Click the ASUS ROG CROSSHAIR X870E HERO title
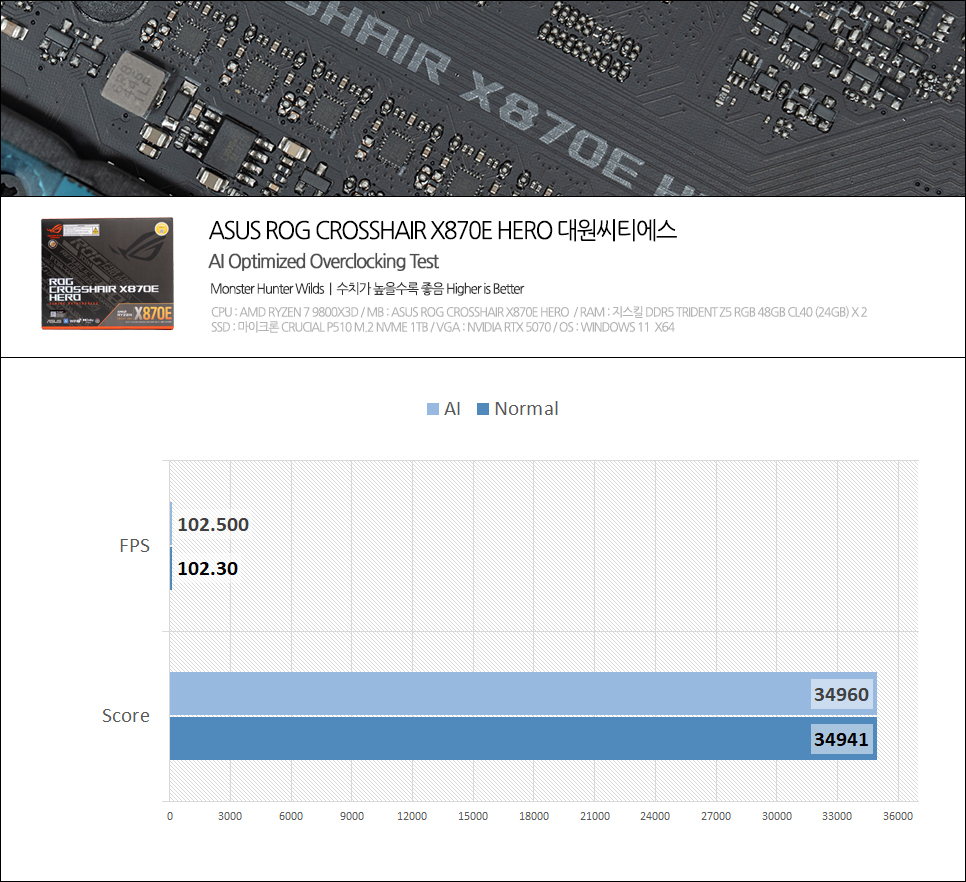This screenshot has width=966, height=882. pyautogui.click(x=442, y=230)
